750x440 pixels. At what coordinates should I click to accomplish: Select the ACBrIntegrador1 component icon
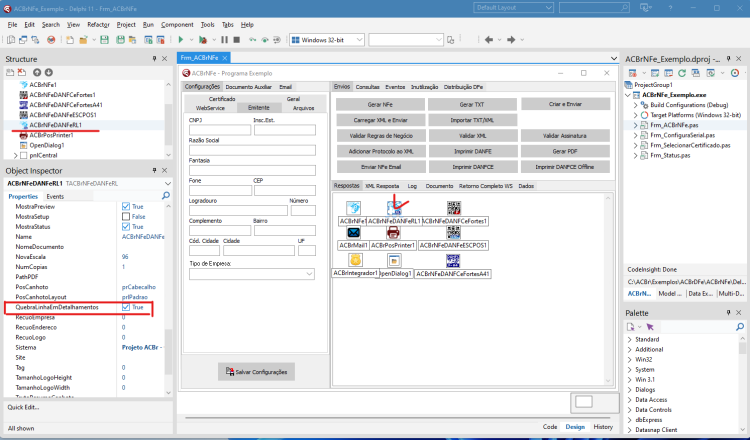pyautogui.click(x=355, y=260)
